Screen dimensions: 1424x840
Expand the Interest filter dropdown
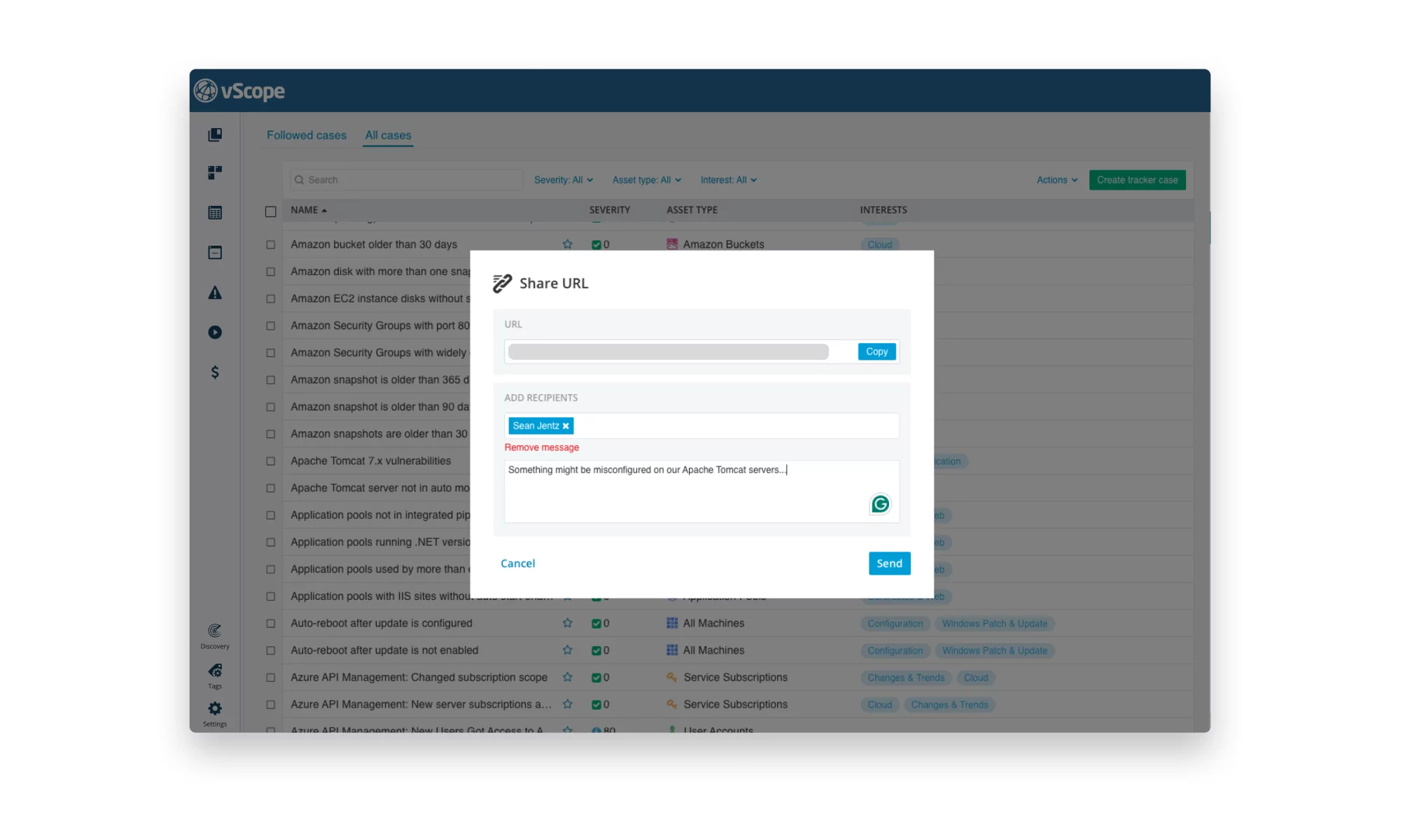pos(727,179)
